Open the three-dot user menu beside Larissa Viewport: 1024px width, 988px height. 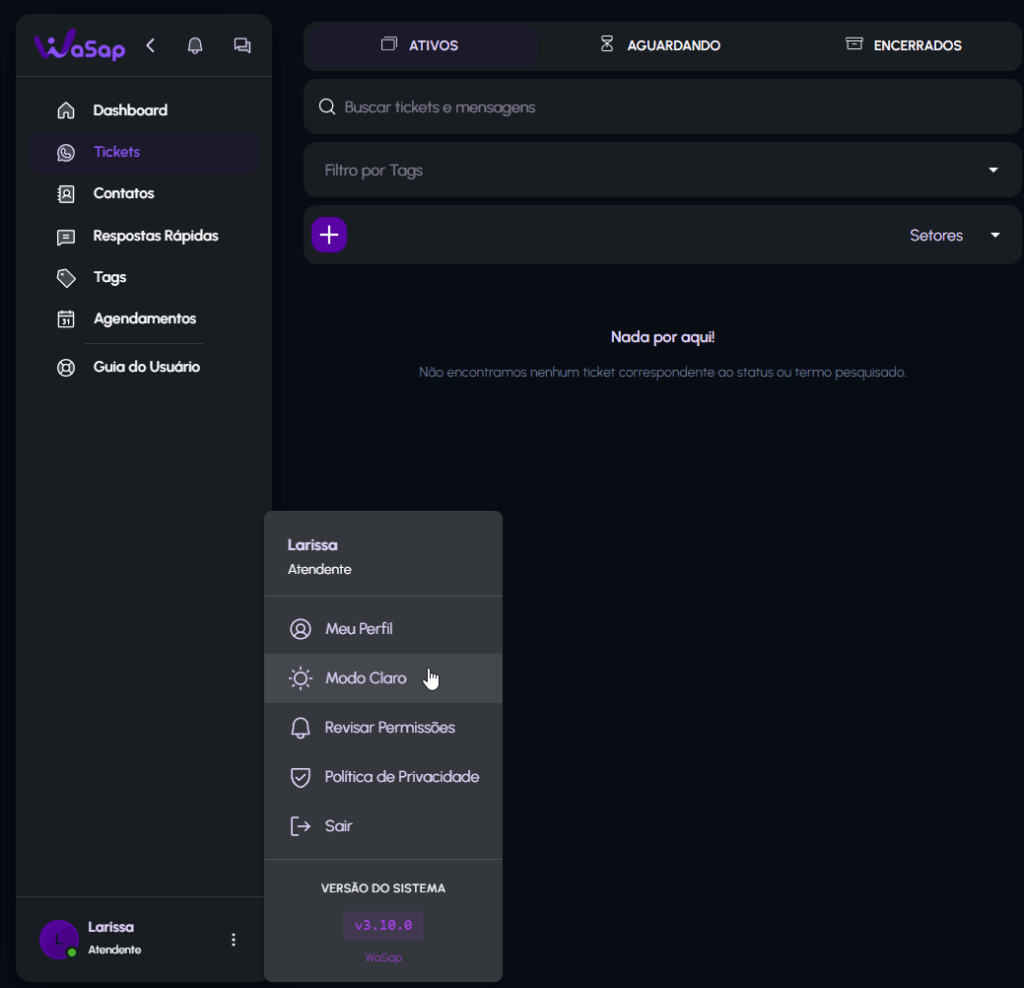[x=233, y=940]
